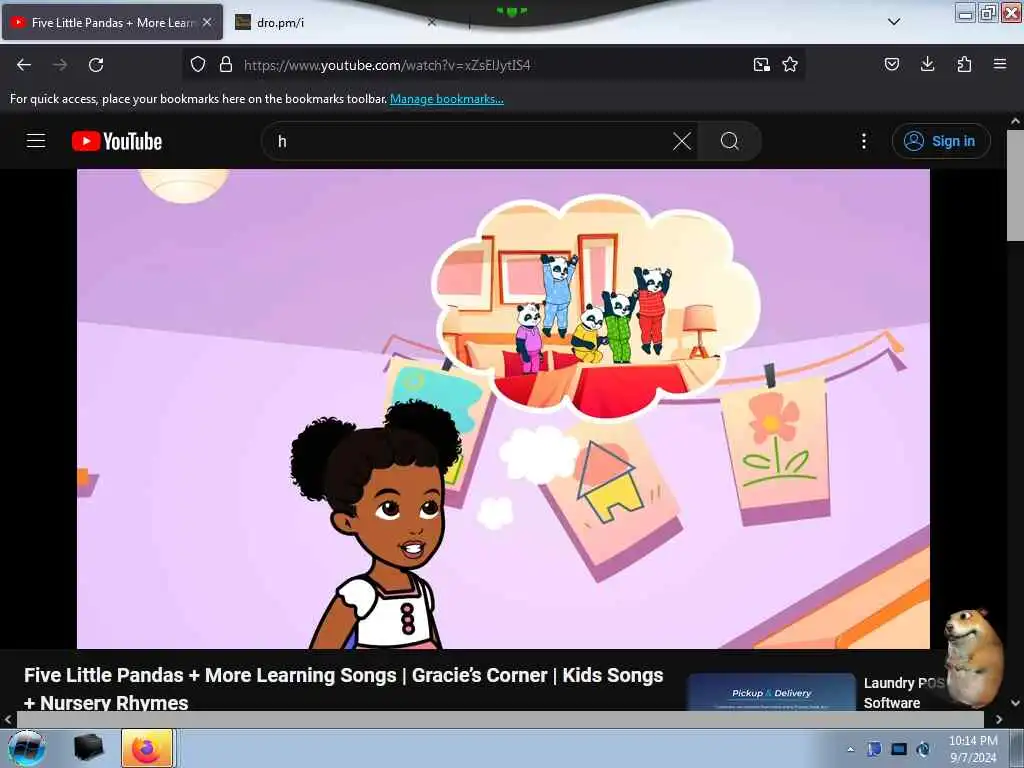Open the Manage bookmarks link
Viewport: 1024px width, 768px height.
[447, 99]
